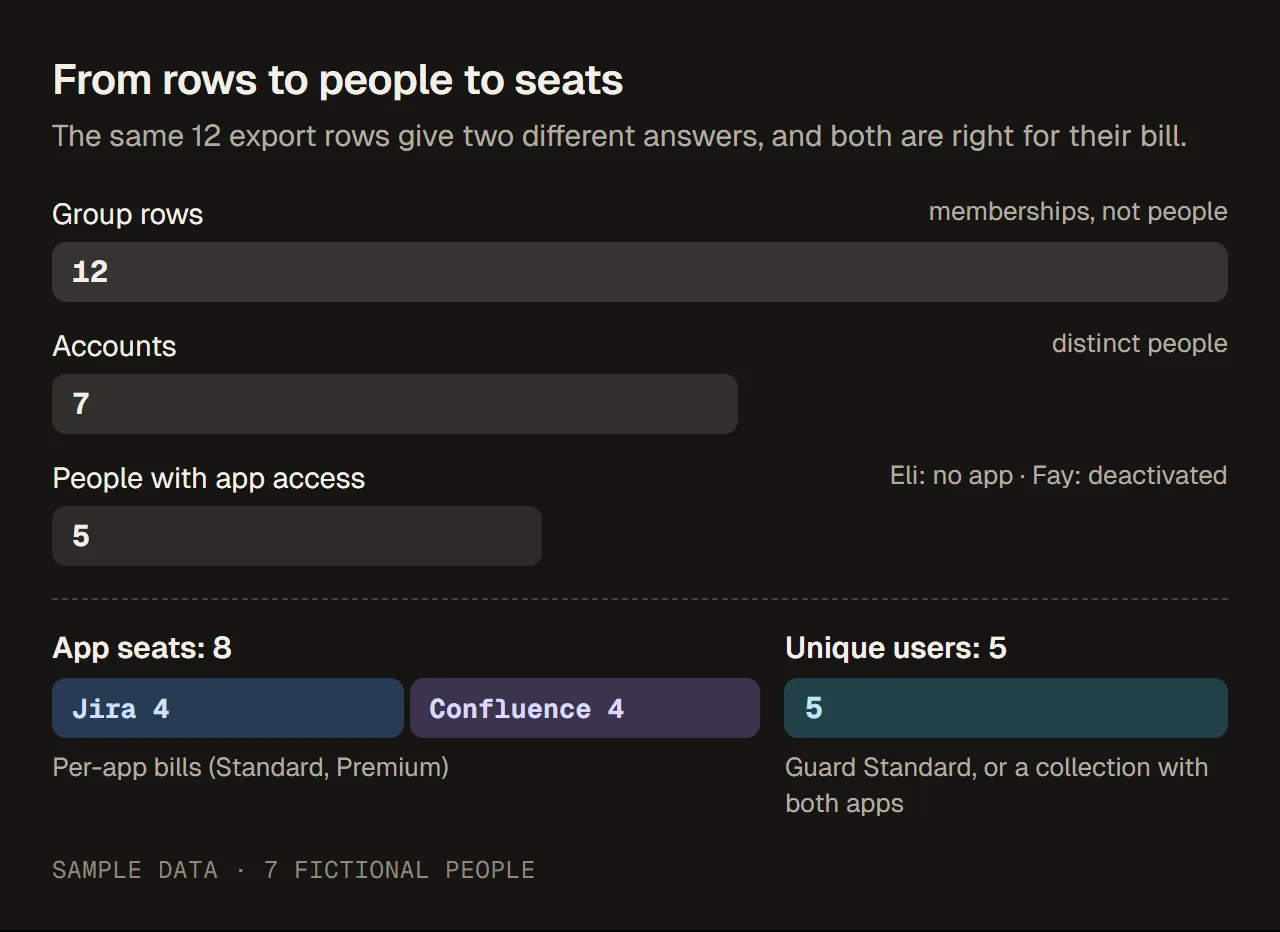Screen dimensions: 1280x932
Task: Select the 'distinct people' note
Action: pyautogui.click(x=1140, y=344)
